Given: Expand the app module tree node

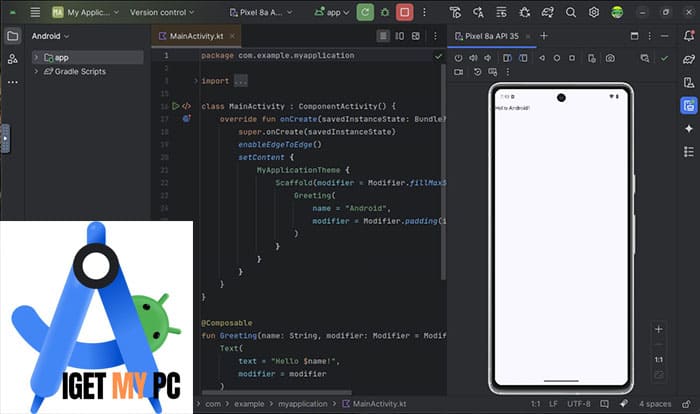Looking at the screenshot, I should (x=36, y=58).
